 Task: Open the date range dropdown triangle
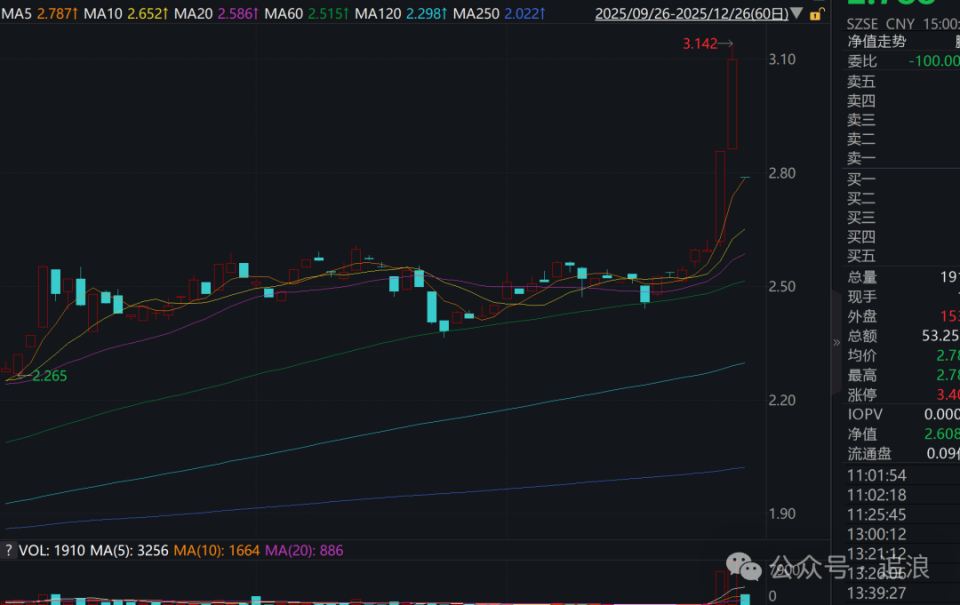(x=797, y=13)
